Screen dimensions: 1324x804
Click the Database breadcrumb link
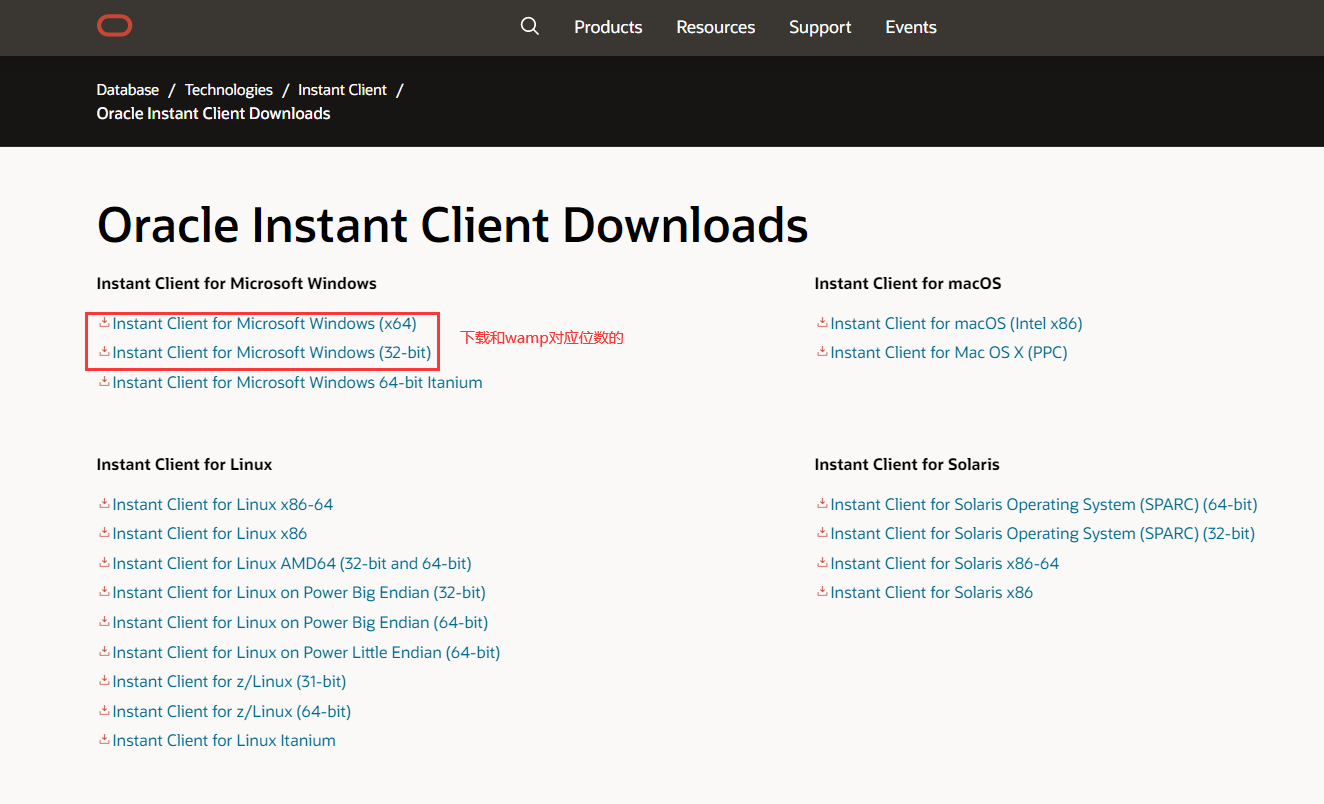coord(127,89)
